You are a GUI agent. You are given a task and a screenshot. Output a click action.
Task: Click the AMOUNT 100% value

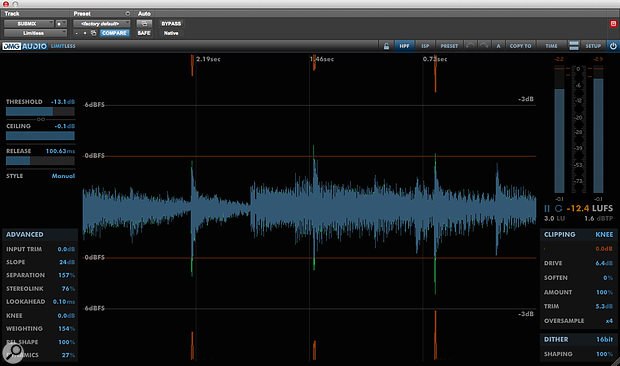point(605,292)
